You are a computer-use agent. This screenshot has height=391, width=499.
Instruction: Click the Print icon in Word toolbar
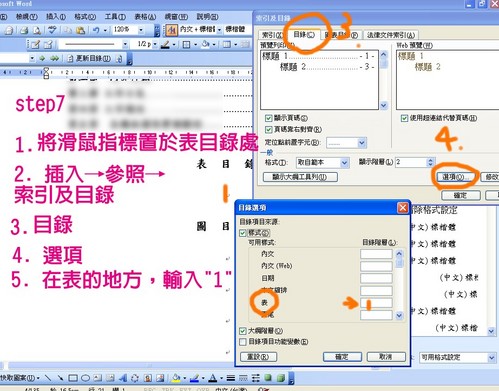tap(24, 30)
